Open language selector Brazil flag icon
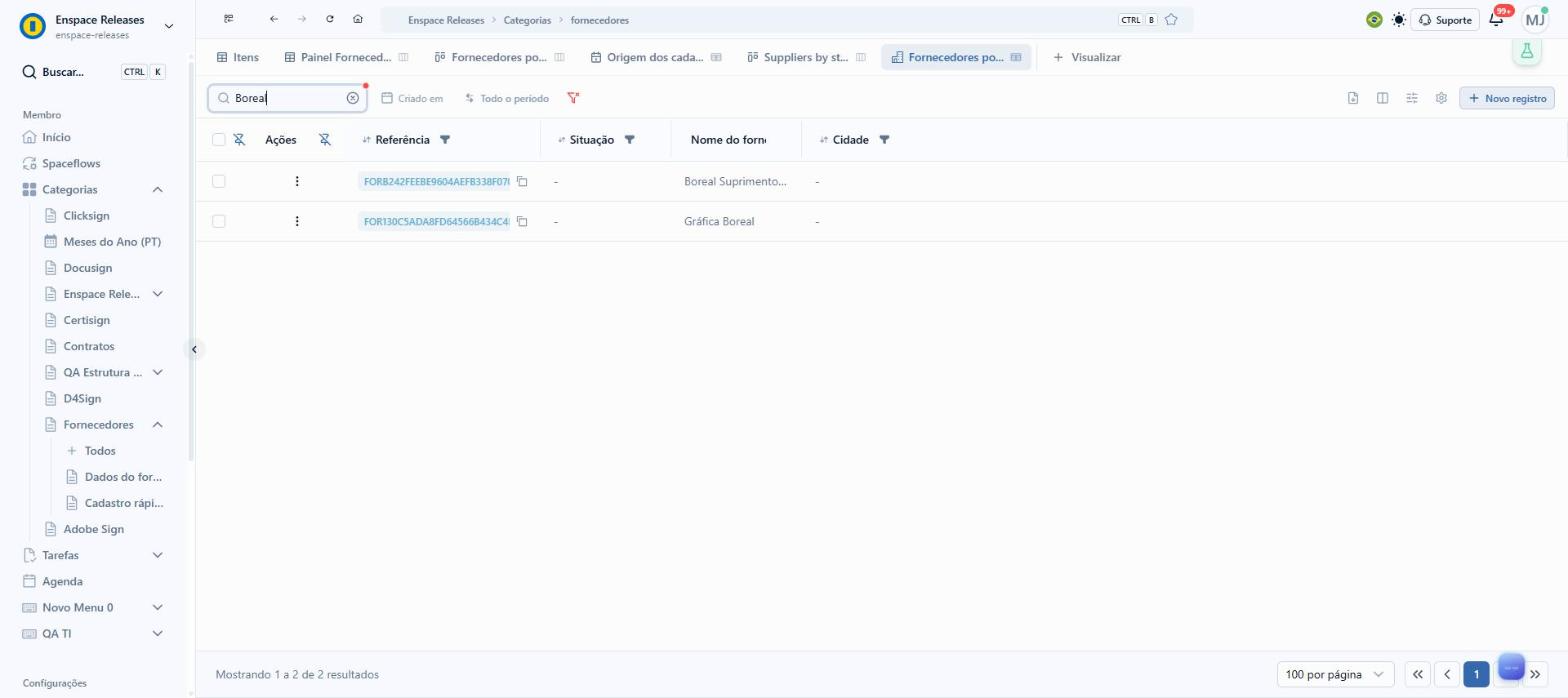Viewport: 1568px width, 698px height. [1374, 20]
